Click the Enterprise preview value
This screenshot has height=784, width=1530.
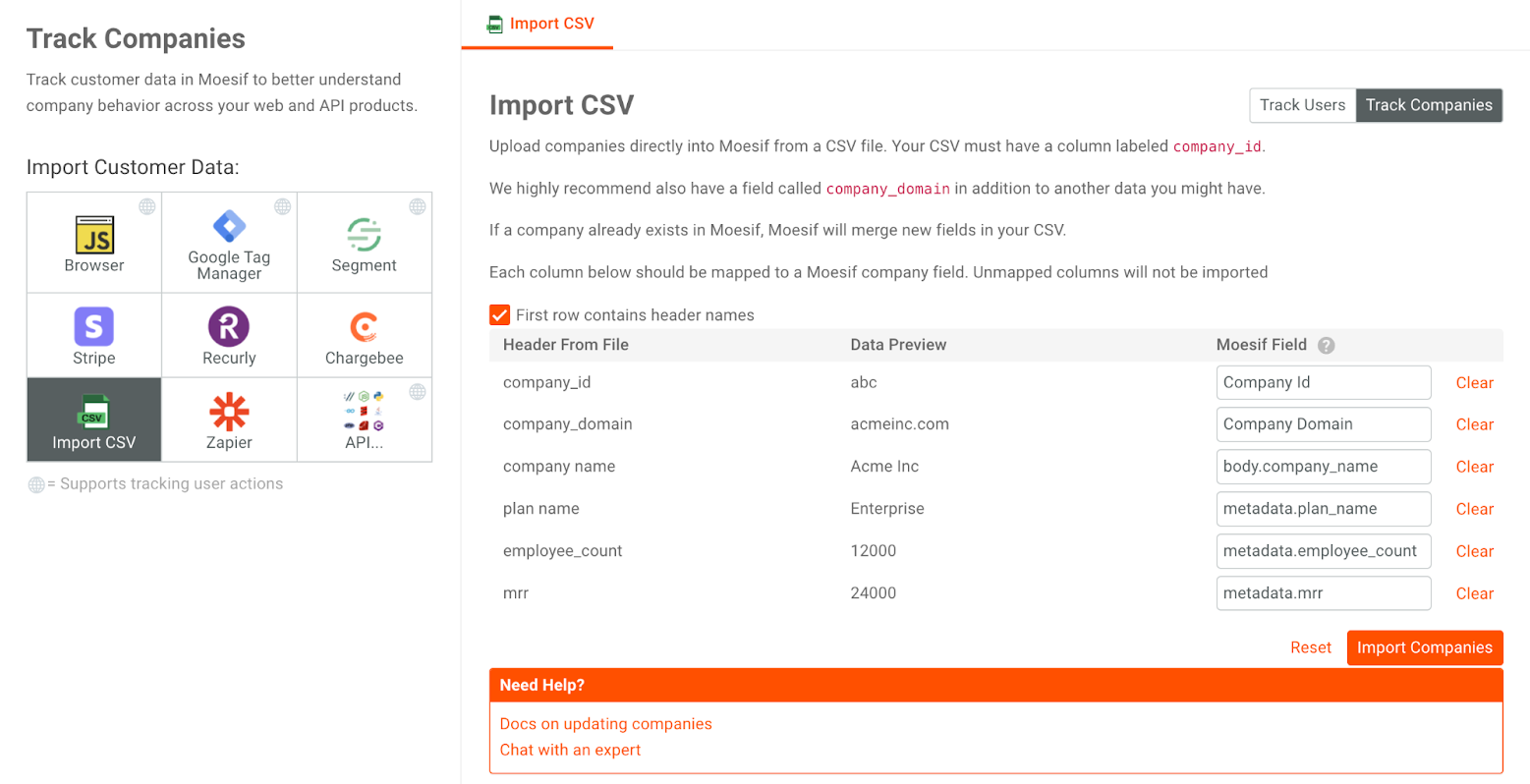click(x=887, y=509)
